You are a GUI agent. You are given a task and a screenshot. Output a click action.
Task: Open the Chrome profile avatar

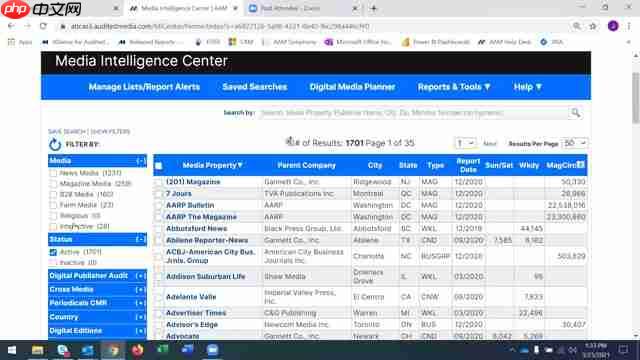pos(613,26)
